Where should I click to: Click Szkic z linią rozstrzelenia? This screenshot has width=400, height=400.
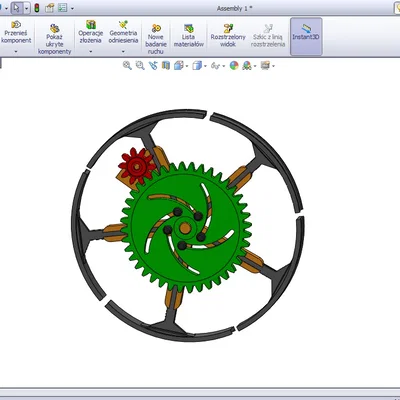click(x=268, y=35)
